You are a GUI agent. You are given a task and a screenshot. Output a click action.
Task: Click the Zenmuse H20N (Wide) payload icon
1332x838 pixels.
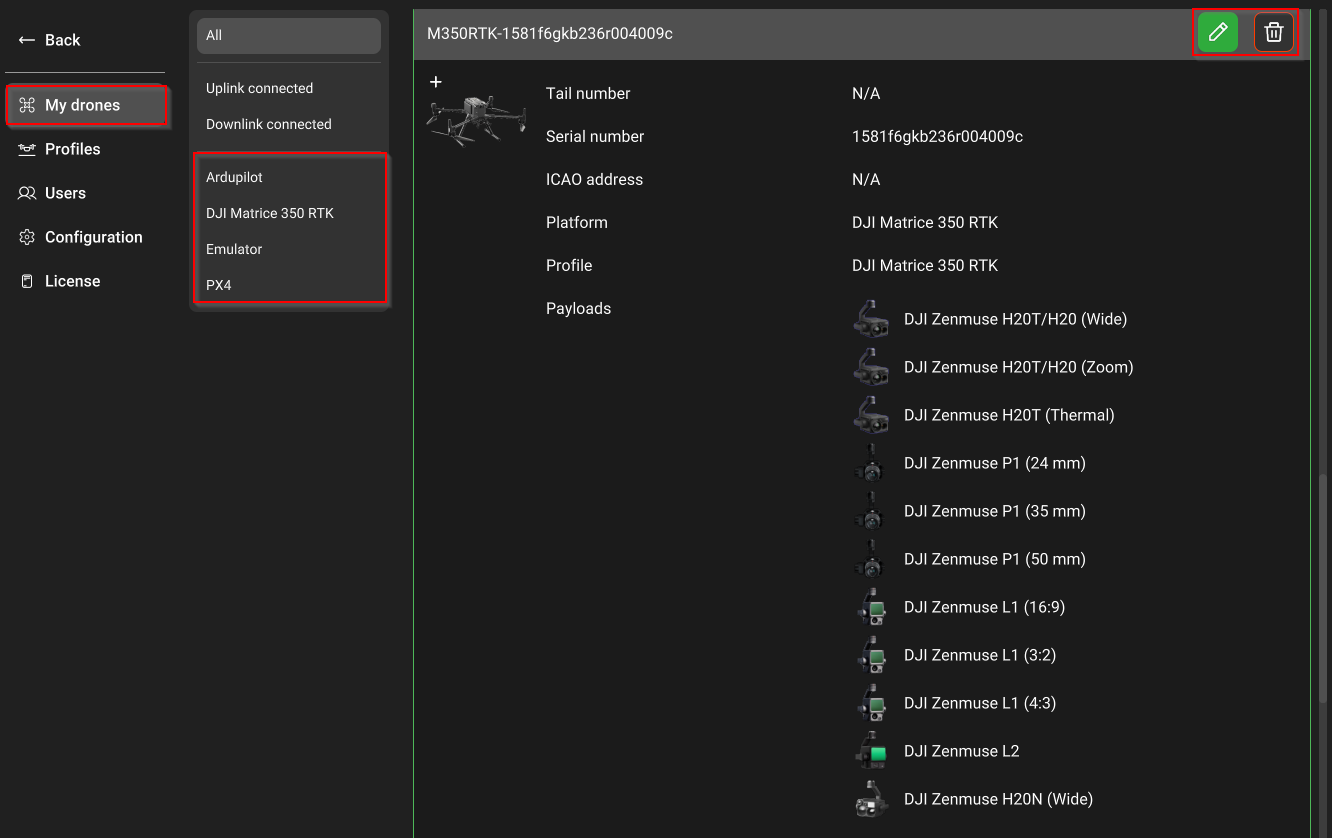[x=871, y=799]
